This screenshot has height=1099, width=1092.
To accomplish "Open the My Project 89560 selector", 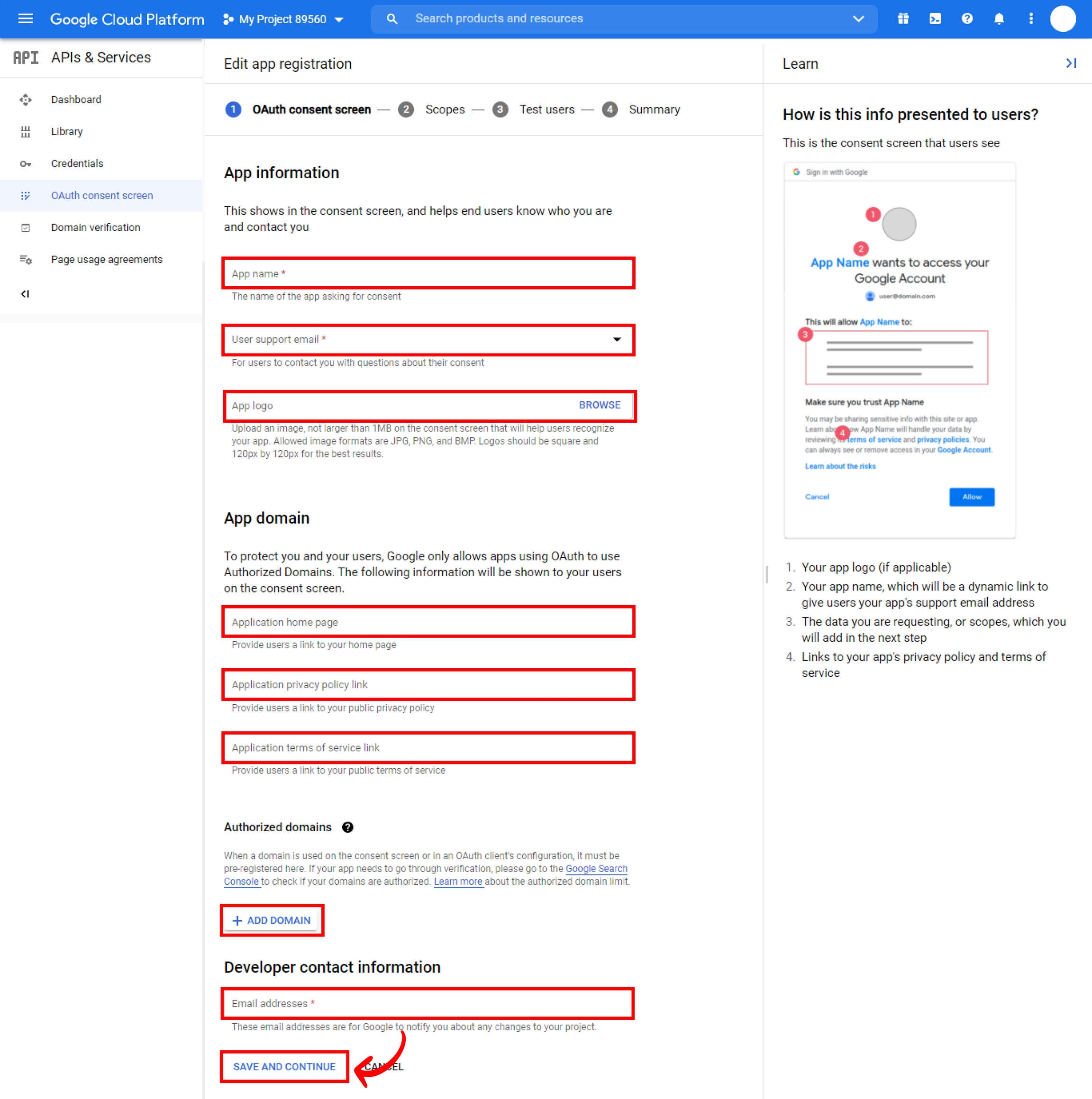I will pos(283,19).
